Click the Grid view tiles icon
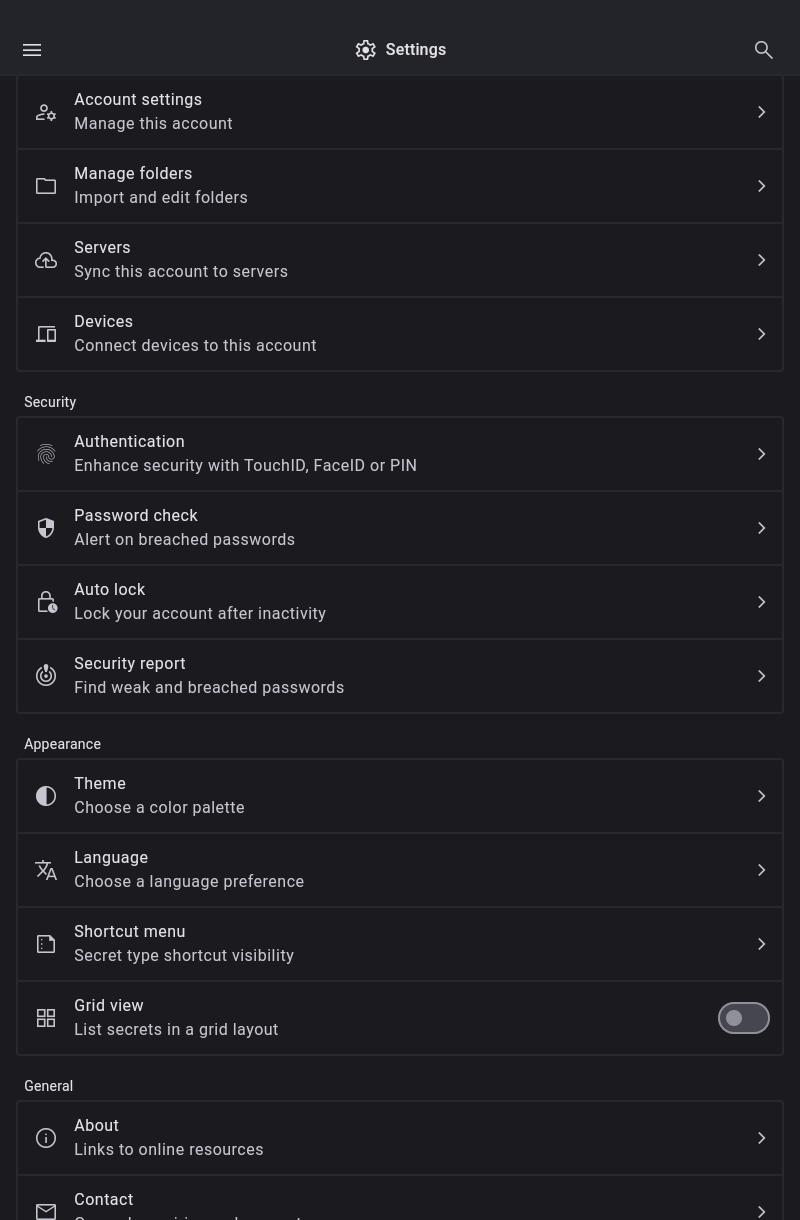Image resolution: width=800 pixels, height=1220 pixels. coord(46,1018)
